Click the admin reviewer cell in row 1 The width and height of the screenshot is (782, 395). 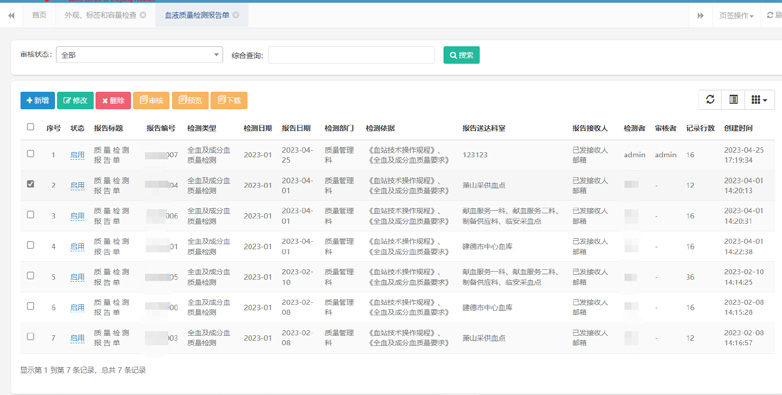(666, 155)
